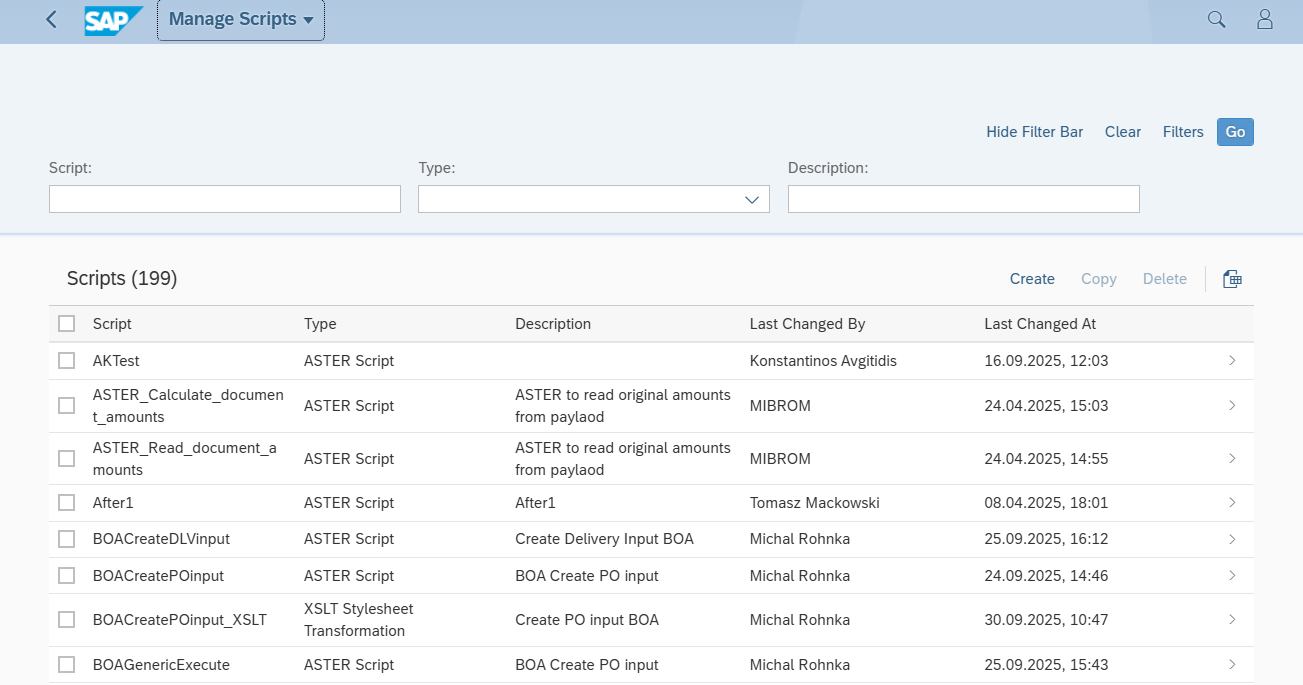Click the Create button
The image size is (1303, 685).
tap(1032, 279)
